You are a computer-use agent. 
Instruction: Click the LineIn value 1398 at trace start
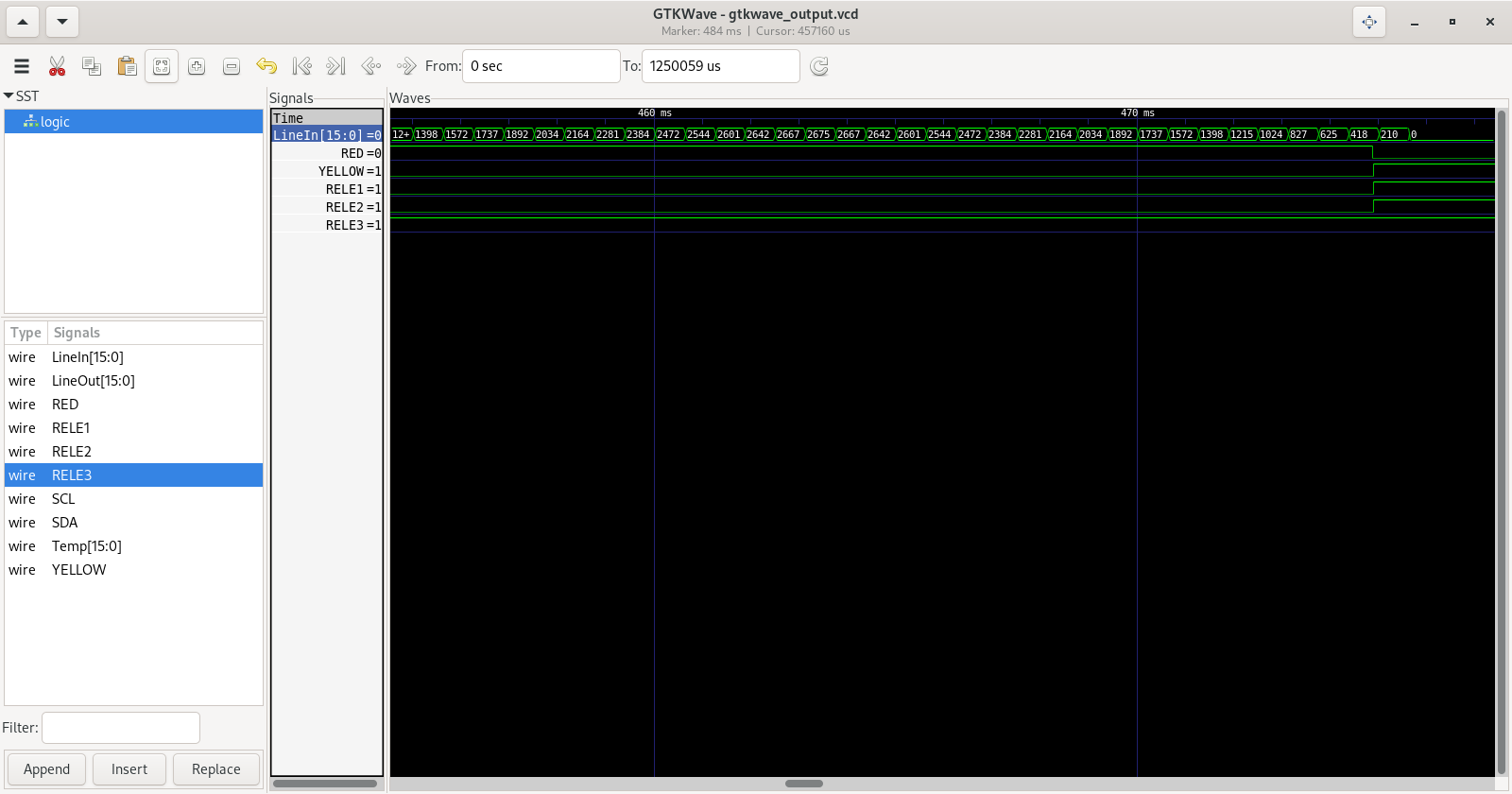click(x=427, y=135)
